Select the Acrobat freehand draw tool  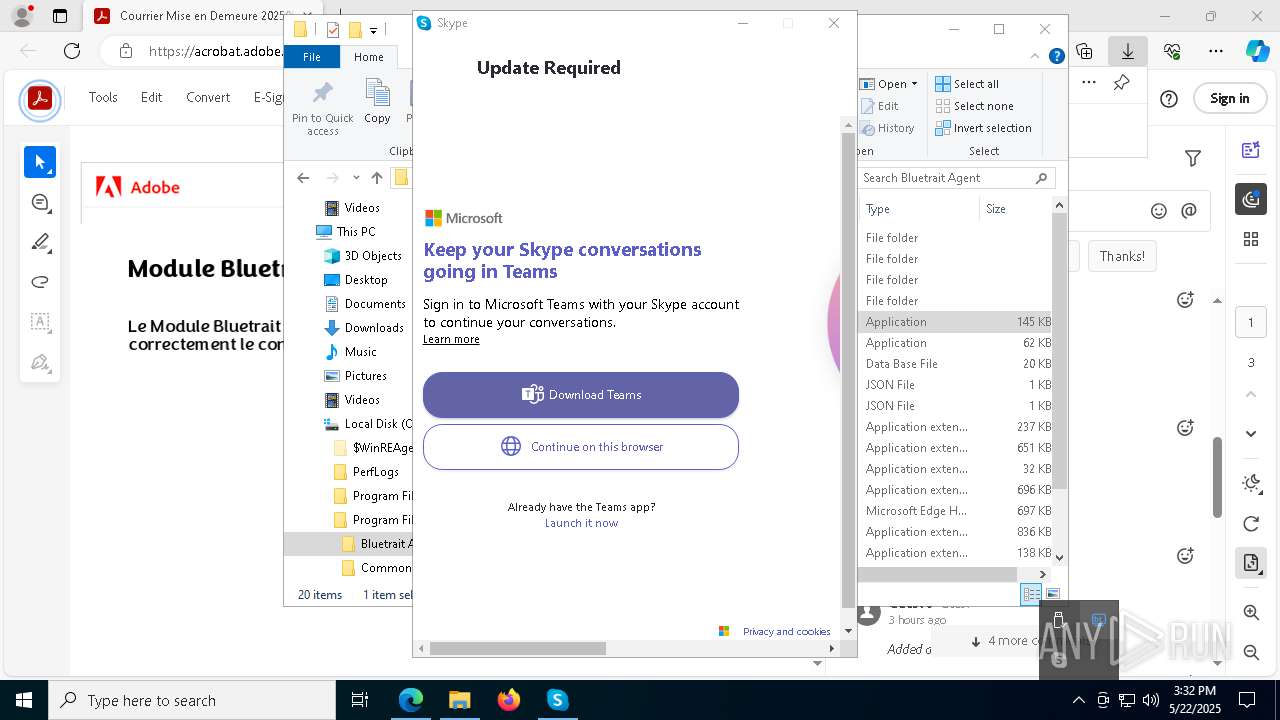click(40, 282)
